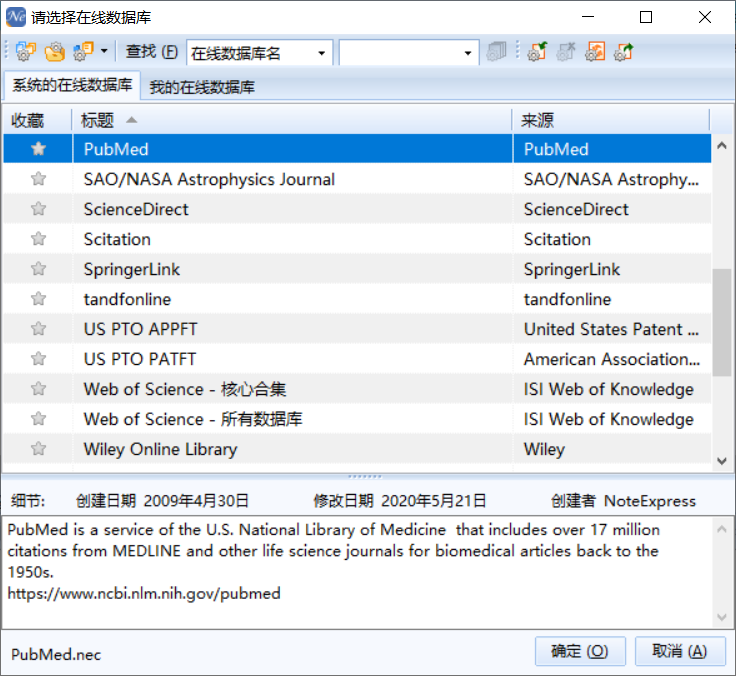Click the third toolbar icon with the orange note
The width and height of the screenshot is (736, 676).
click(x=84, y=51)
